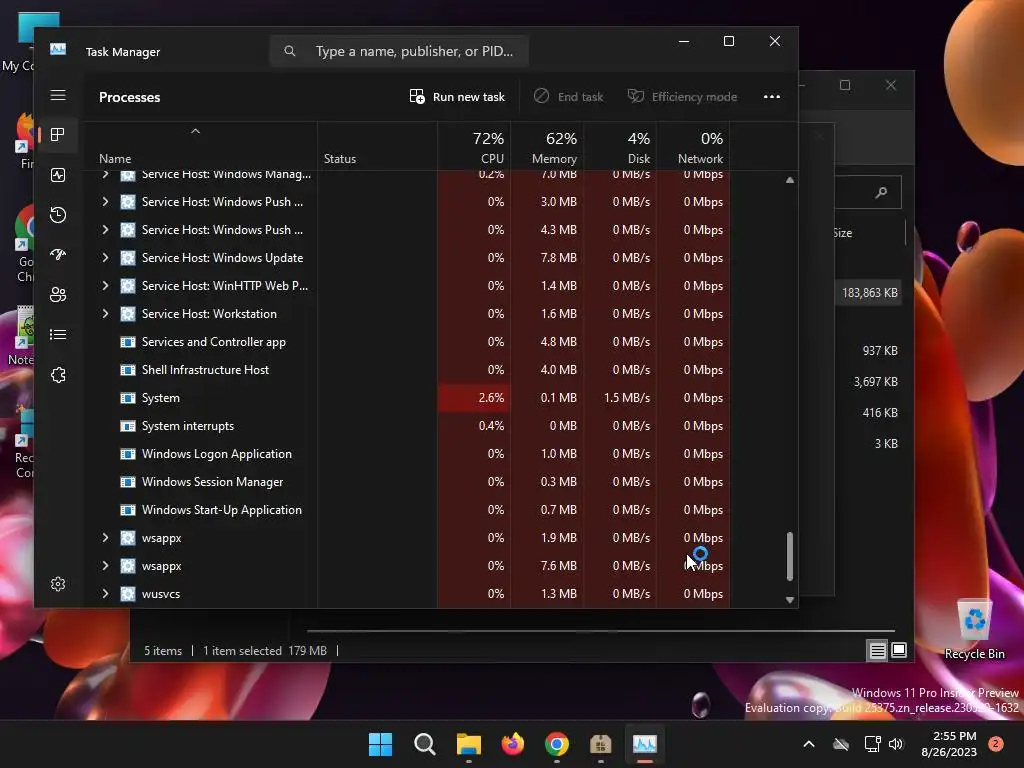This screenshot has height=768, width=1024.
Task: Click the Type a name, publisher, or PID search field
Action: (x=399, y=51)
